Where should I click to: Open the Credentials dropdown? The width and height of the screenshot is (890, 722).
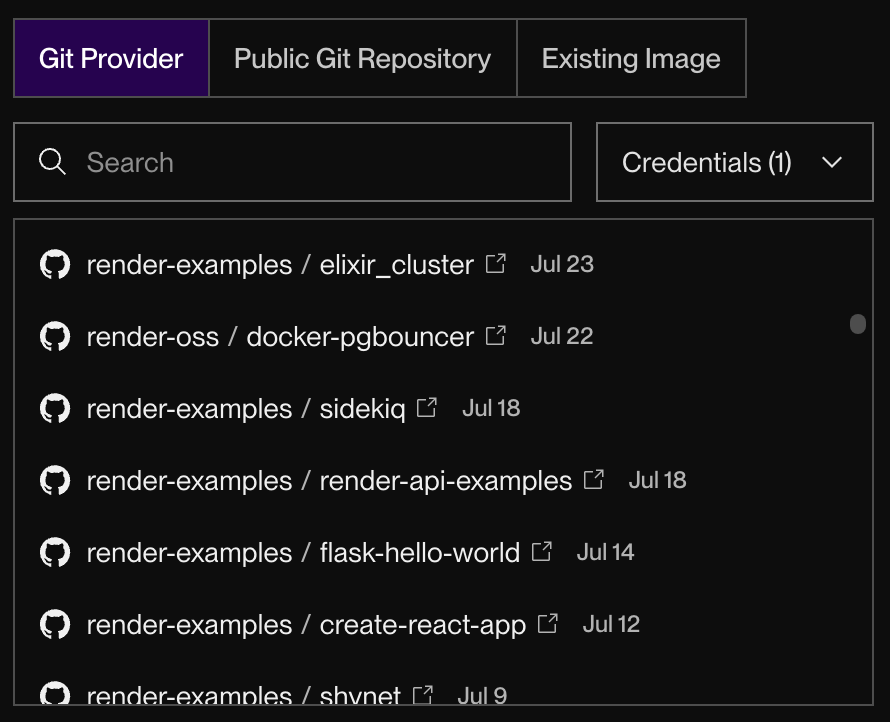[734, 161]
